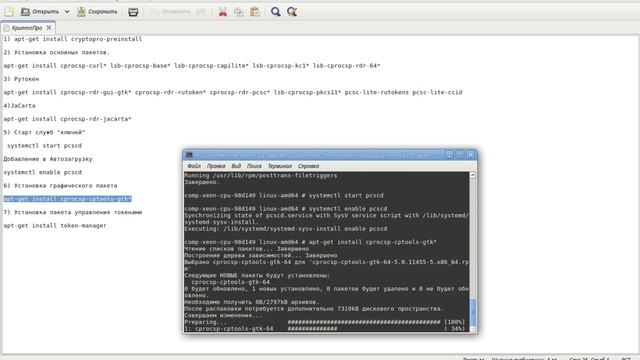Click the terminal window title bar icon
This screenshot has height=360, width=640.
[189, 155]
